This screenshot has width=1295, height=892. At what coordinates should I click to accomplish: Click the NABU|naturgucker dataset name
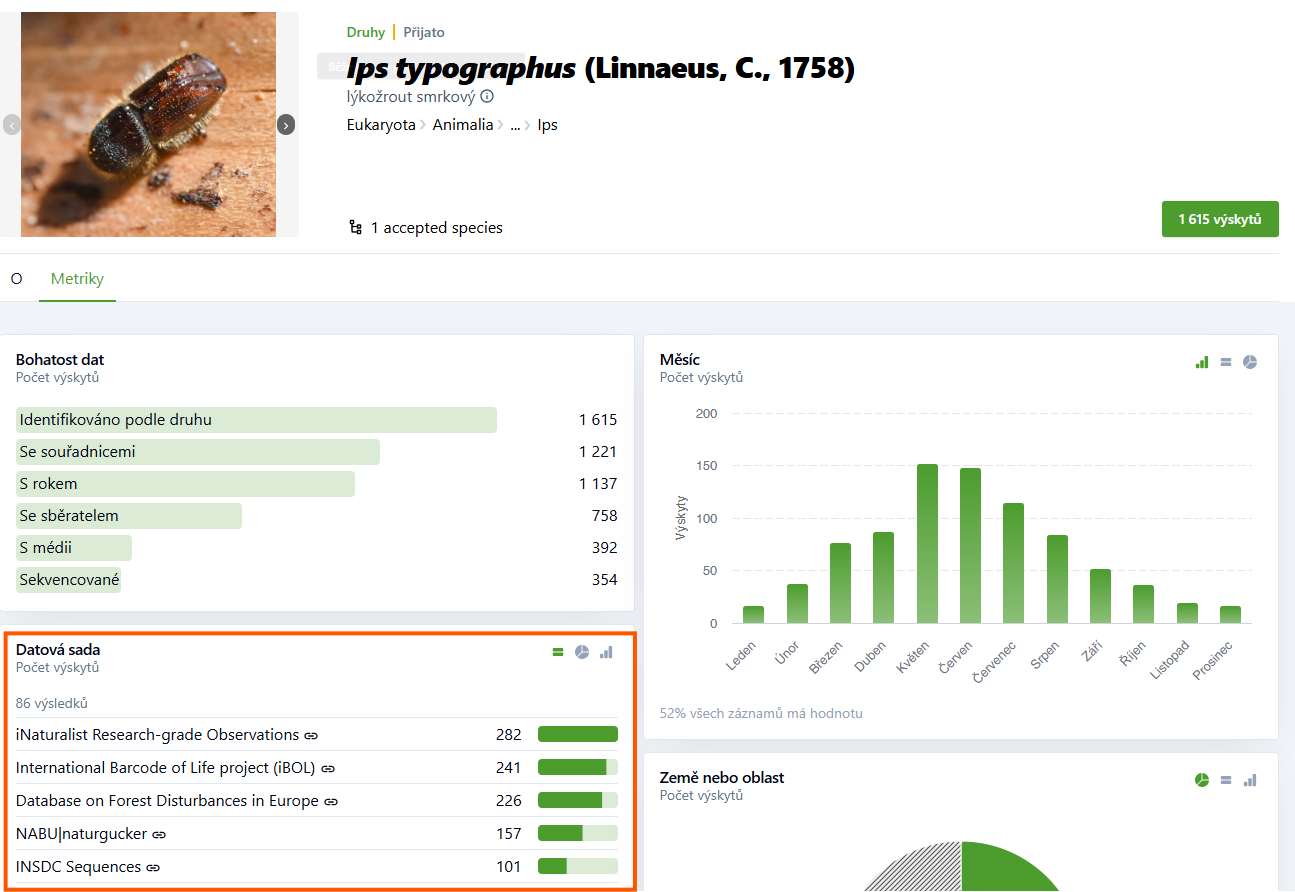(82, 834)
